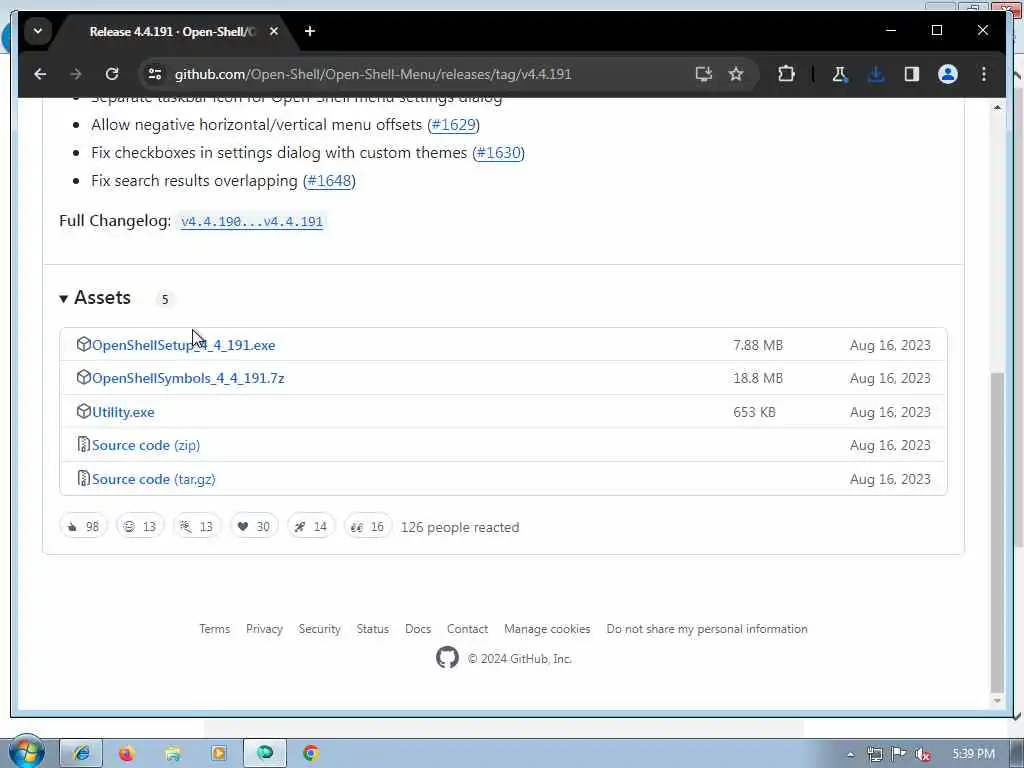Click package icon beside OpenShellSymbols 7z
The image size is (1024, 768).
click(84, 377)
